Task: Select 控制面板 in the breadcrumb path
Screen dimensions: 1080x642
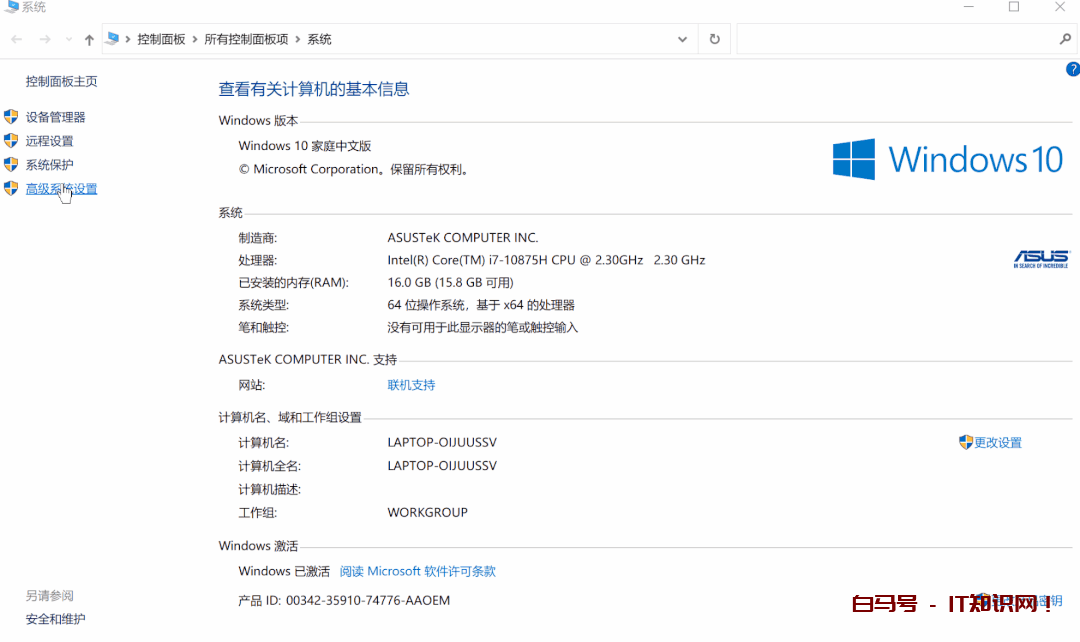Action: click(161, 39)
